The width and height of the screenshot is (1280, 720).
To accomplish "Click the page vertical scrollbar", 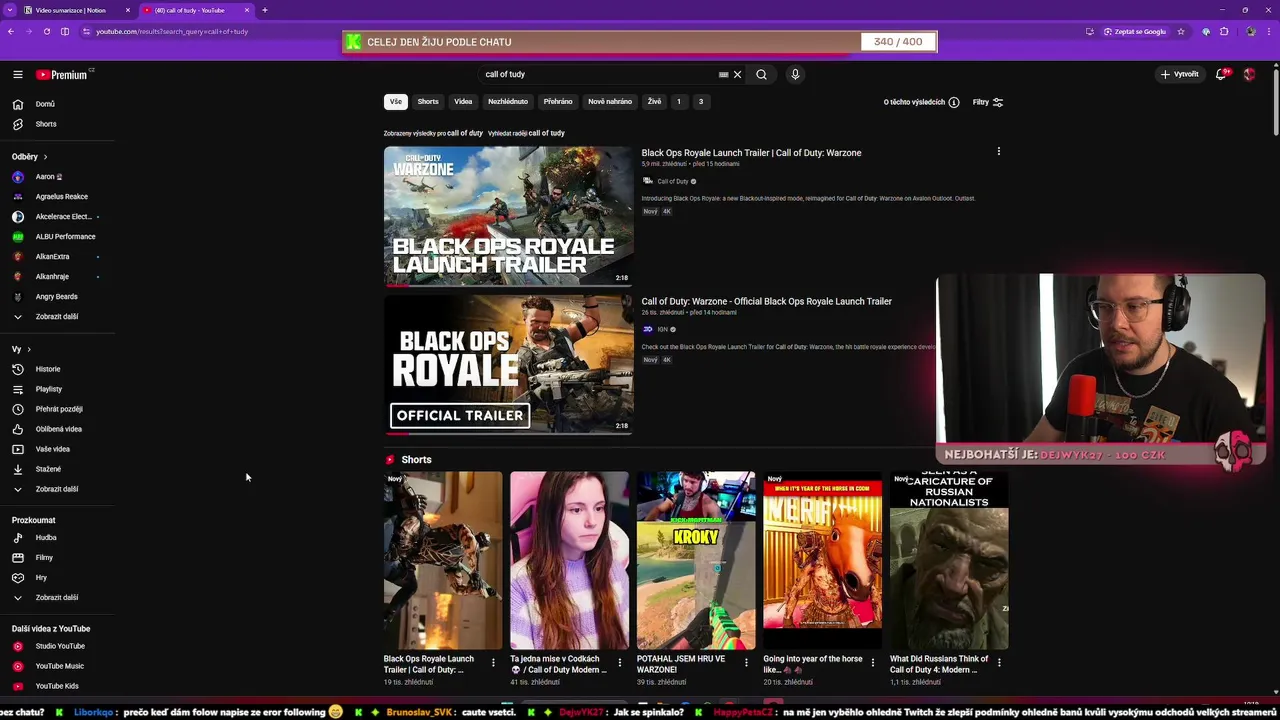I will point(1275,100).
